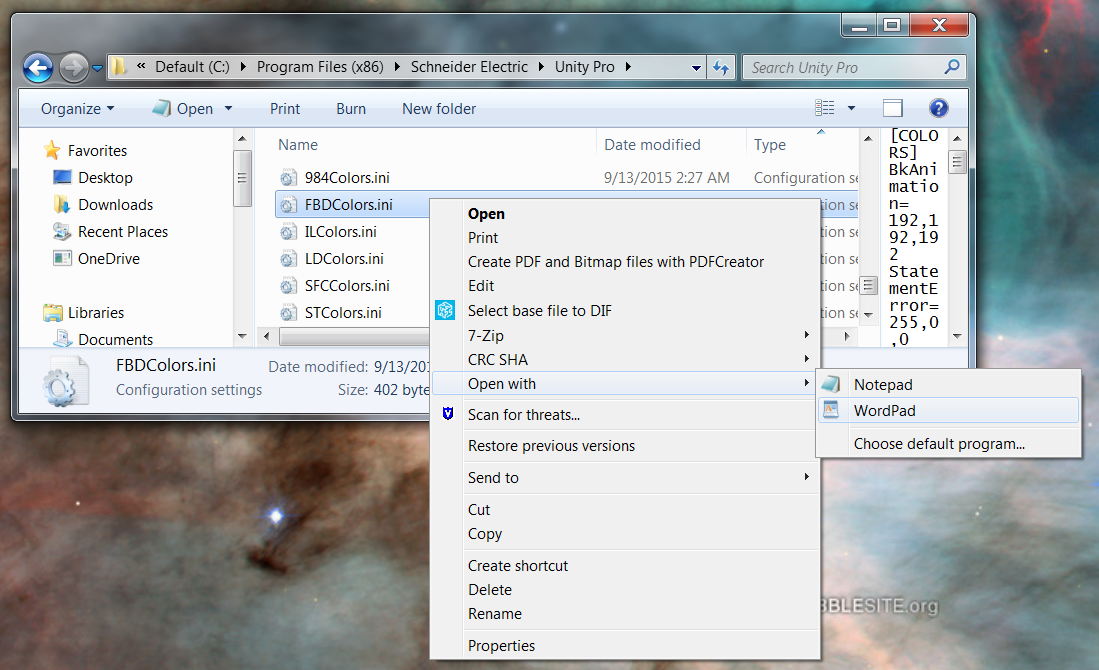Click the Forward navigation arrow button
This screenshot has width=1099, height=670.
pyautogui.click(x=74, y=68)
